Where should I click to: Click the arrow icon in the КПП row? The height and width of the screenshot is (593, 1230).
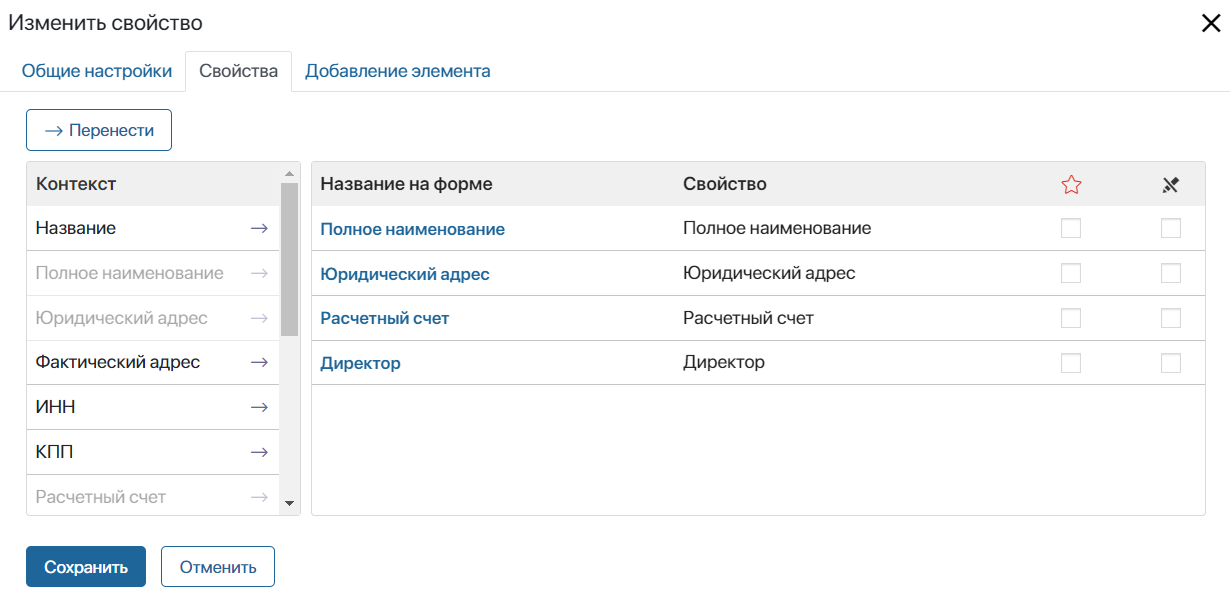(x=259, y=453)
